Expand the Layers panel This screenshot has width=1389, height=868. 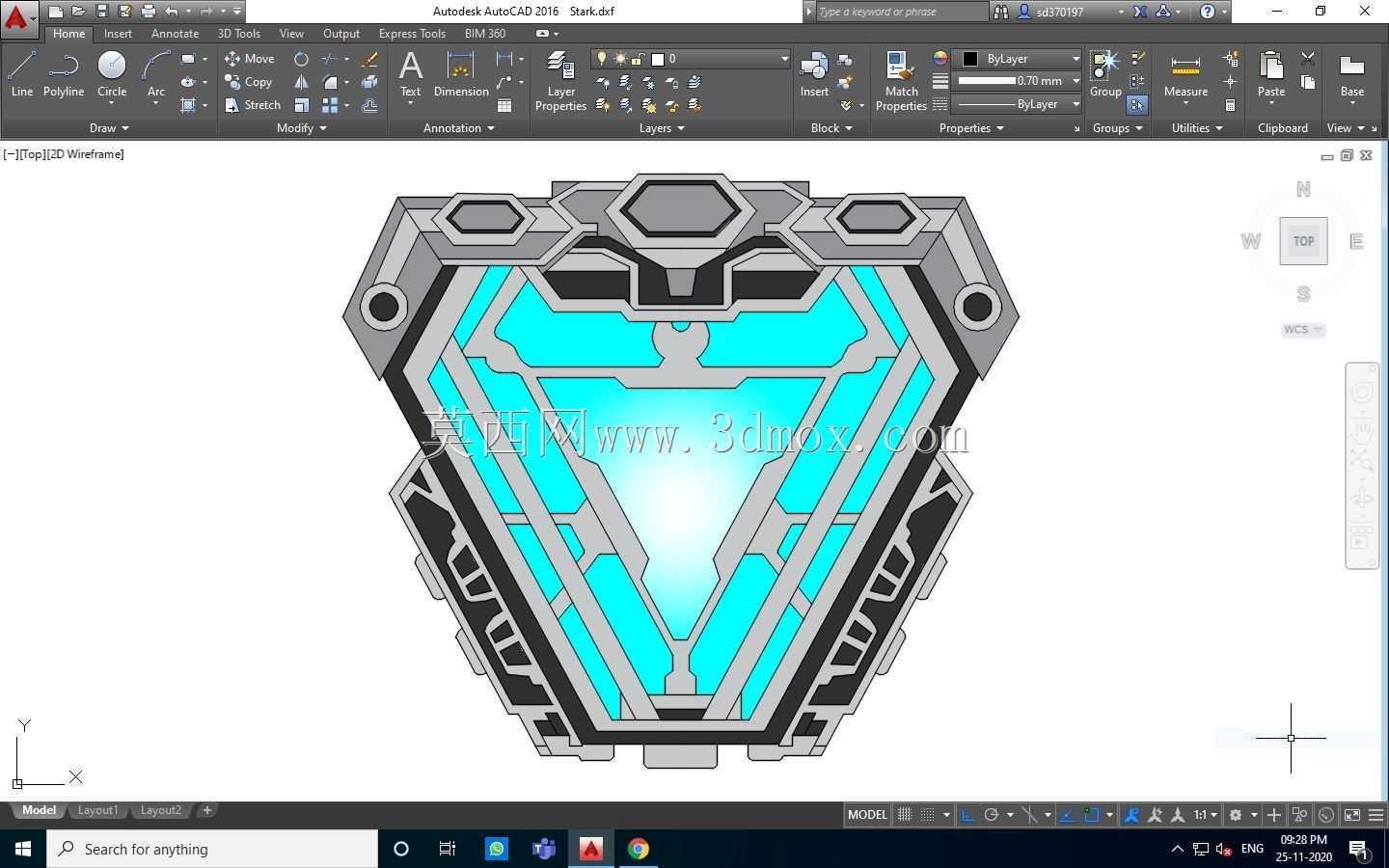(662, 128)
